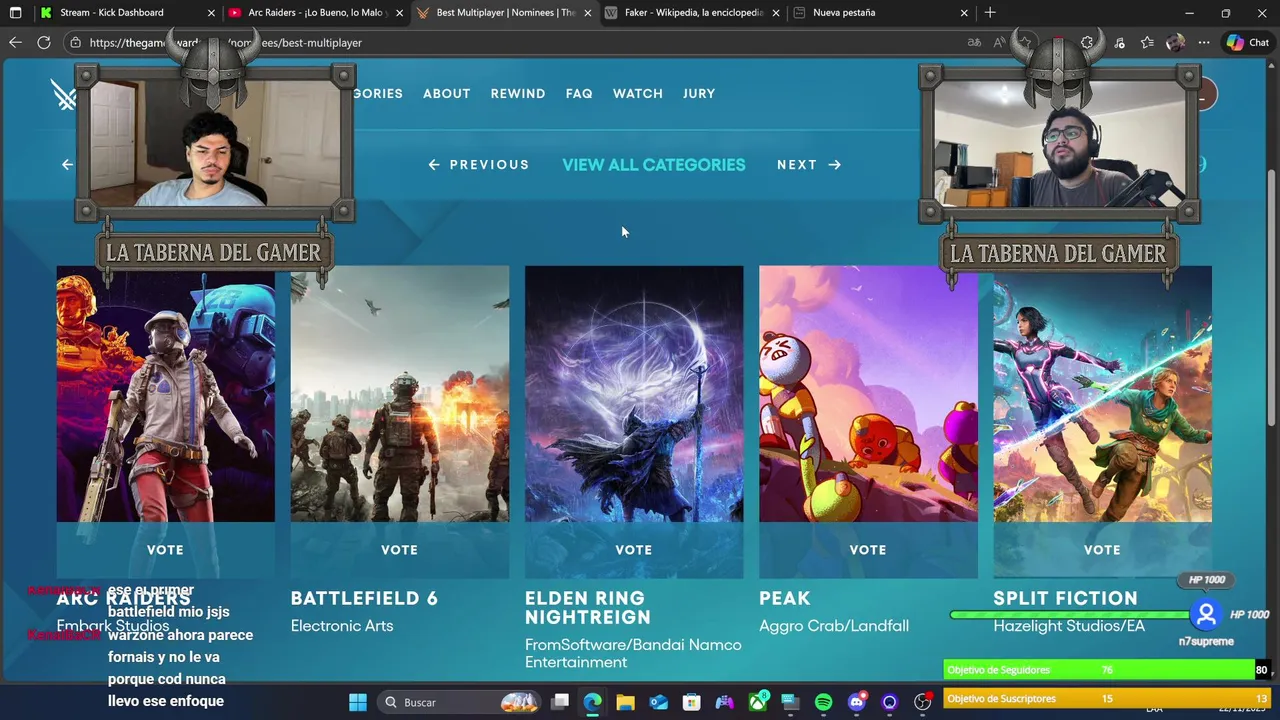Switch to Arc Raiders YouTube tab
The height and width of the screenshot is (720, 1280).
coord(314,13)
